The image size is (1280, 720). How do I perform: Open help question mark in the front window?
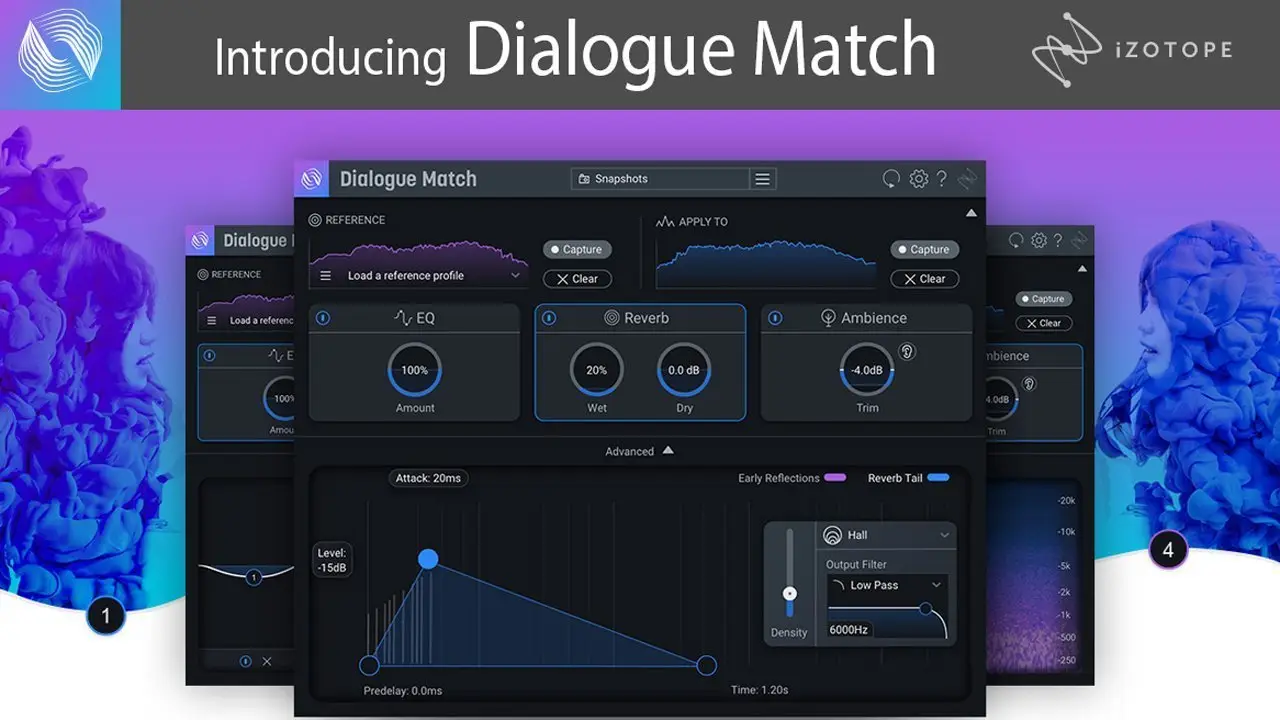(942, 179)
